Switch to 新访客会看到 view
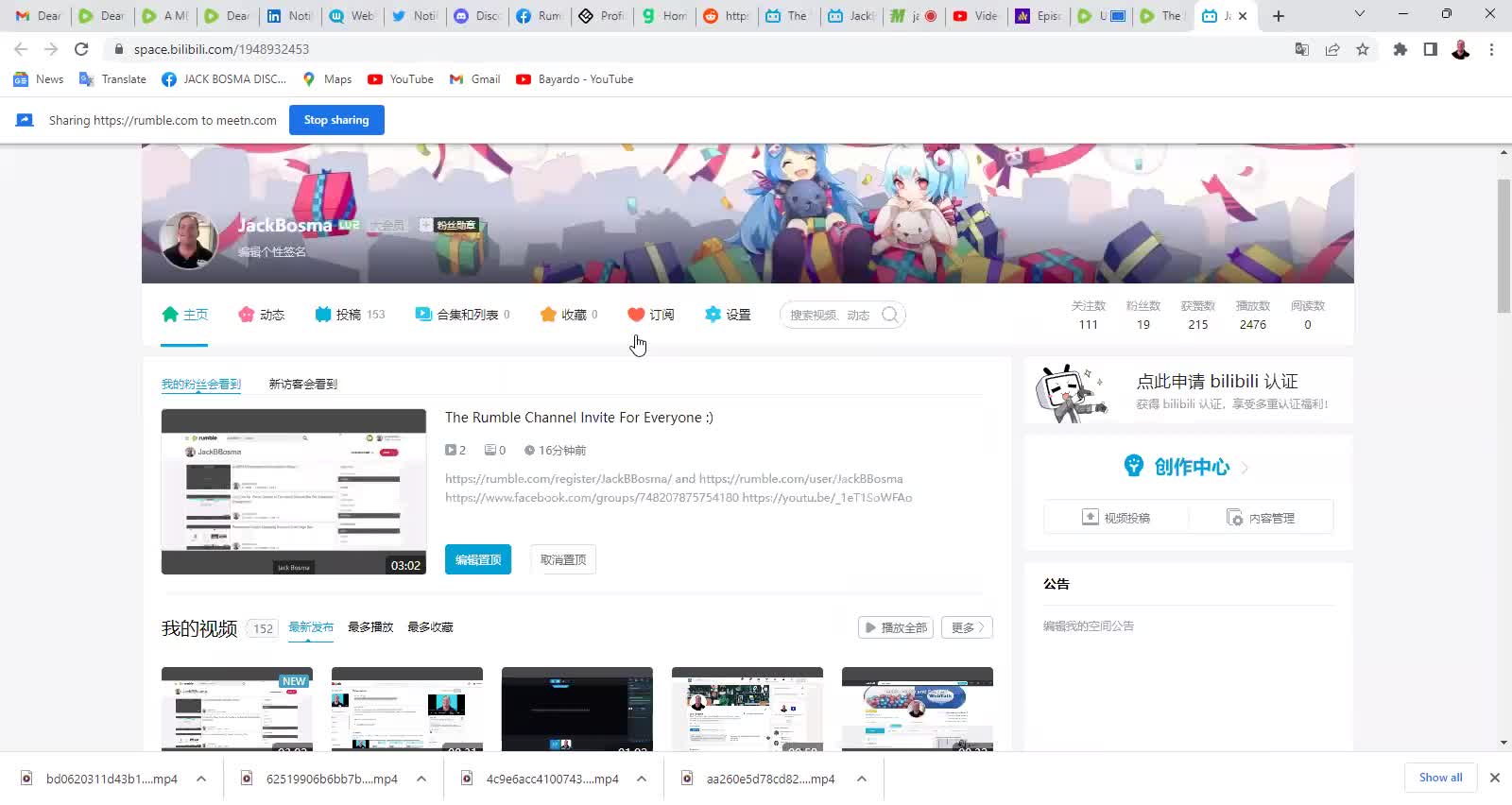The width and height of the screenshot is (1512, 805). [x=302, y=385]
